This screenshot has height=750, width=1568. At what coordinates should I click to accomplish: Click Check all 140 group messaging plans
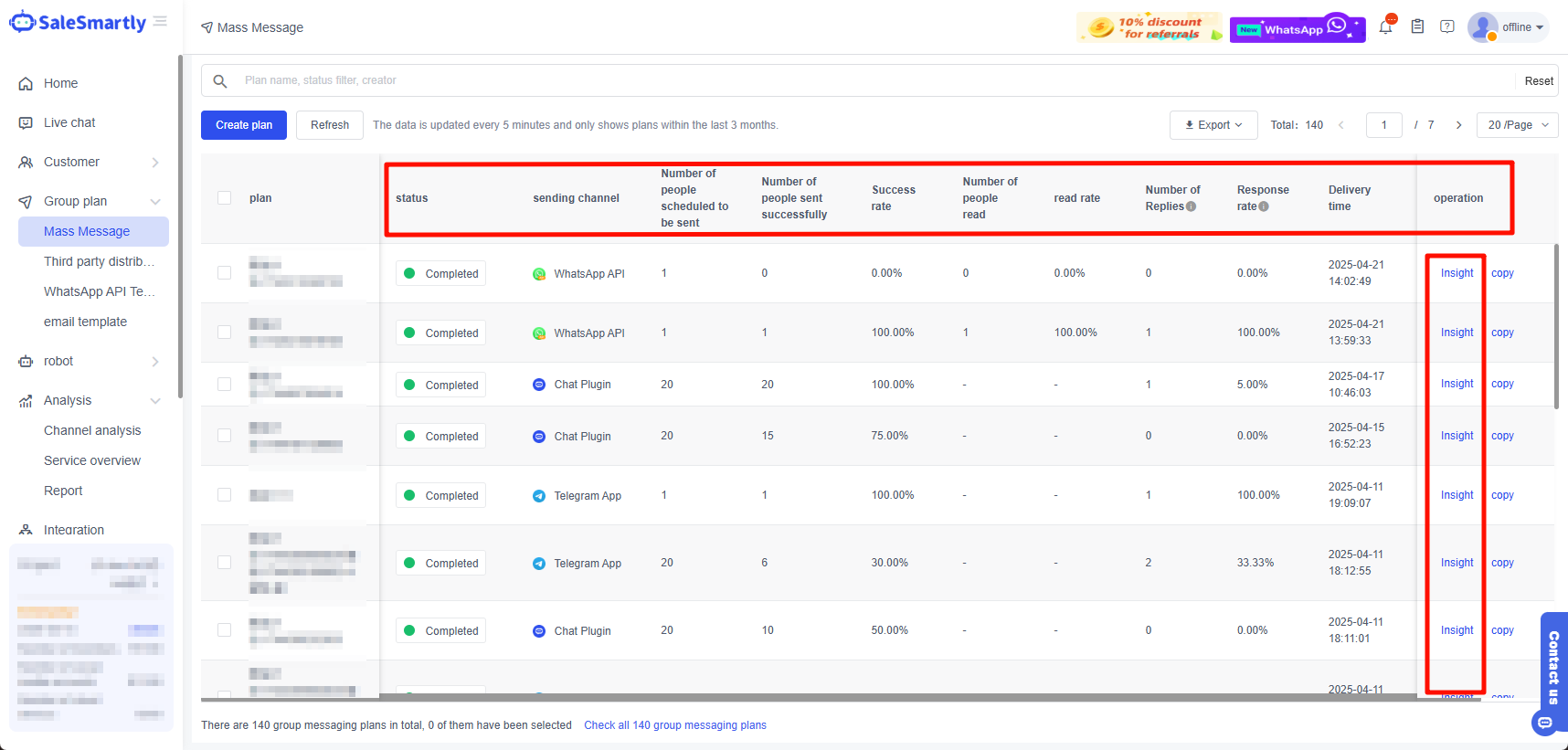click(x=674, y=725)
